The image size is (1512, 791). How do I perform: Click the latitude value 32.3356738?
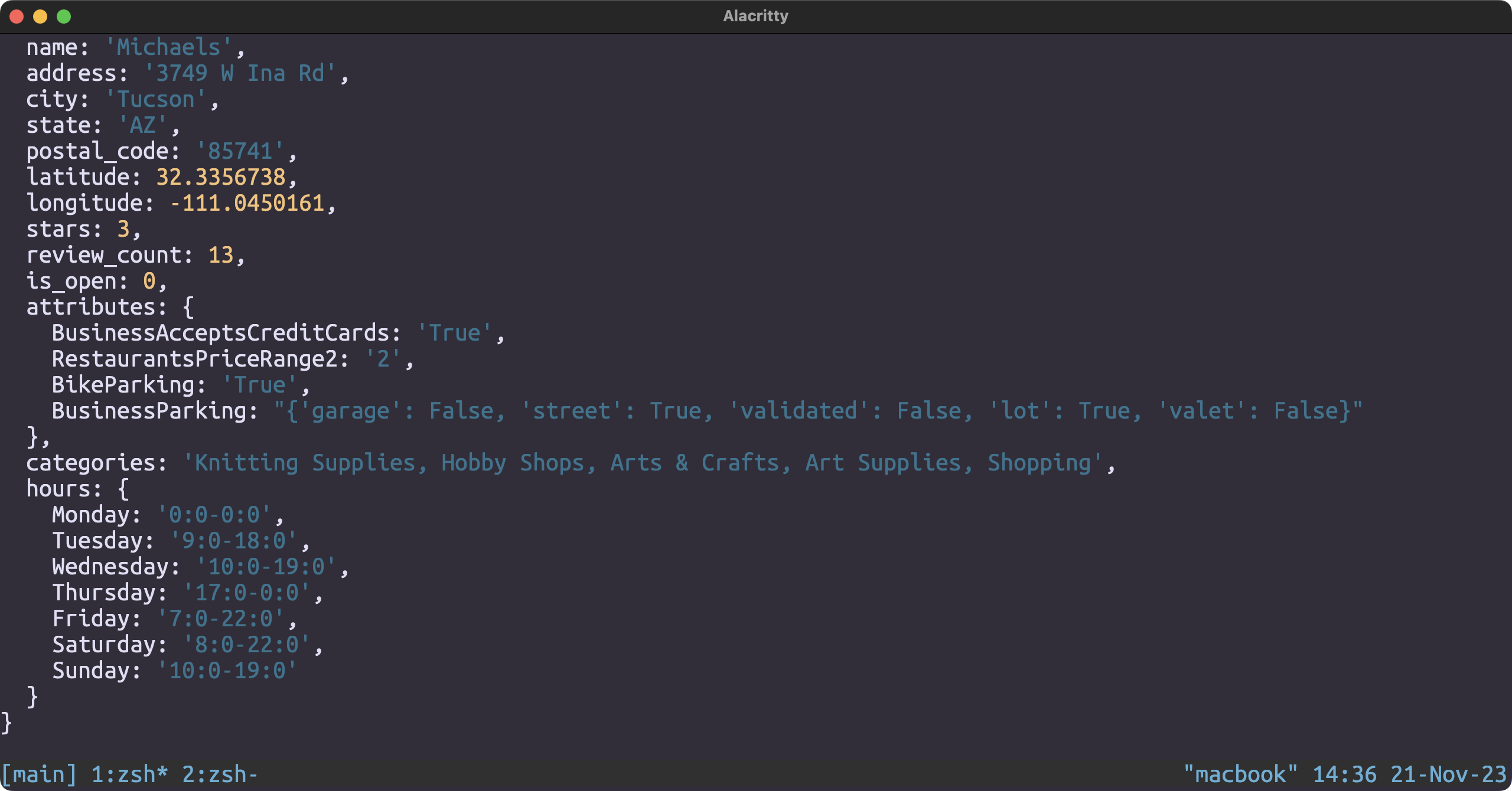pyautogui.click(x=221, y=177)
